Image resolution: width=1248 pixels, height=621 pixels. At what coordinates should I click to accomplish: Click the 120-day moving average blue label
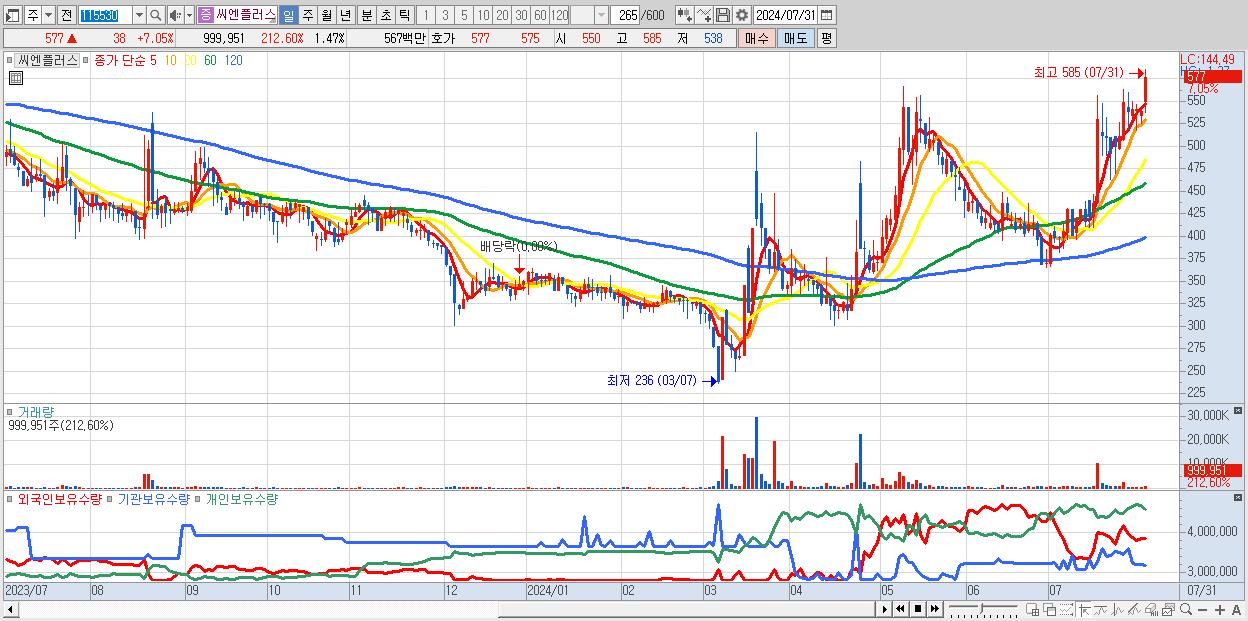233,60
